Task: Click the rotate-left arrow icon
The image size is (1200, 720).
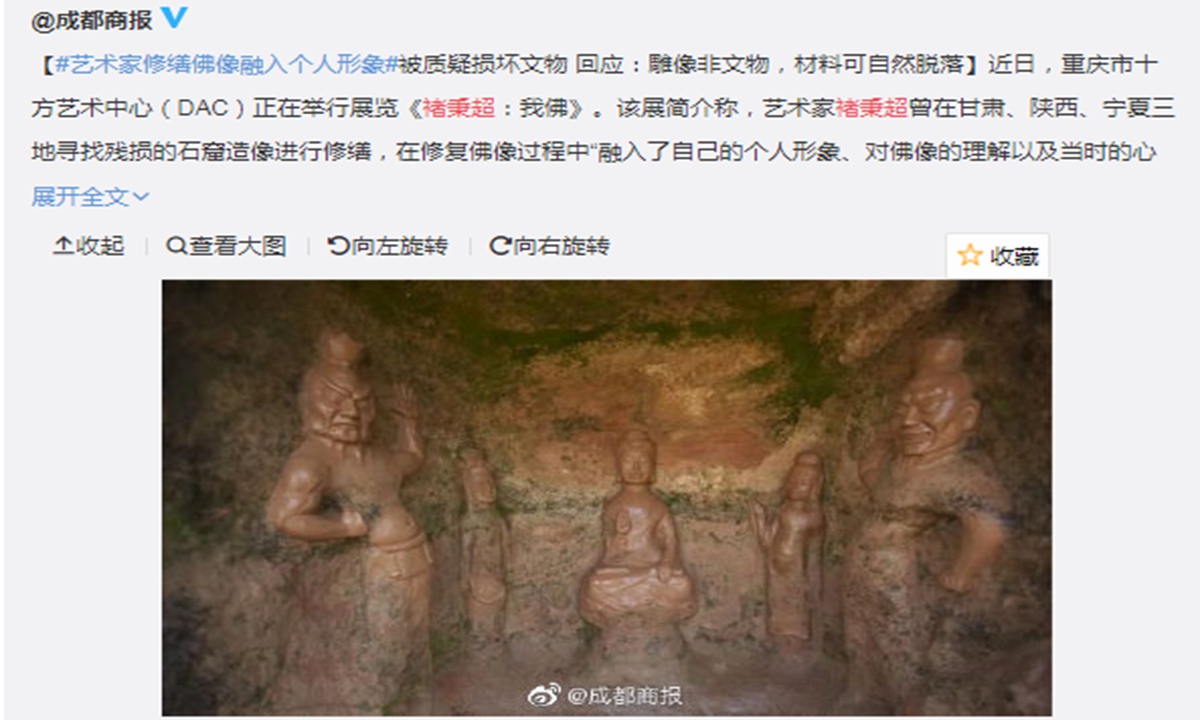Action: click(x=338, y=246)
